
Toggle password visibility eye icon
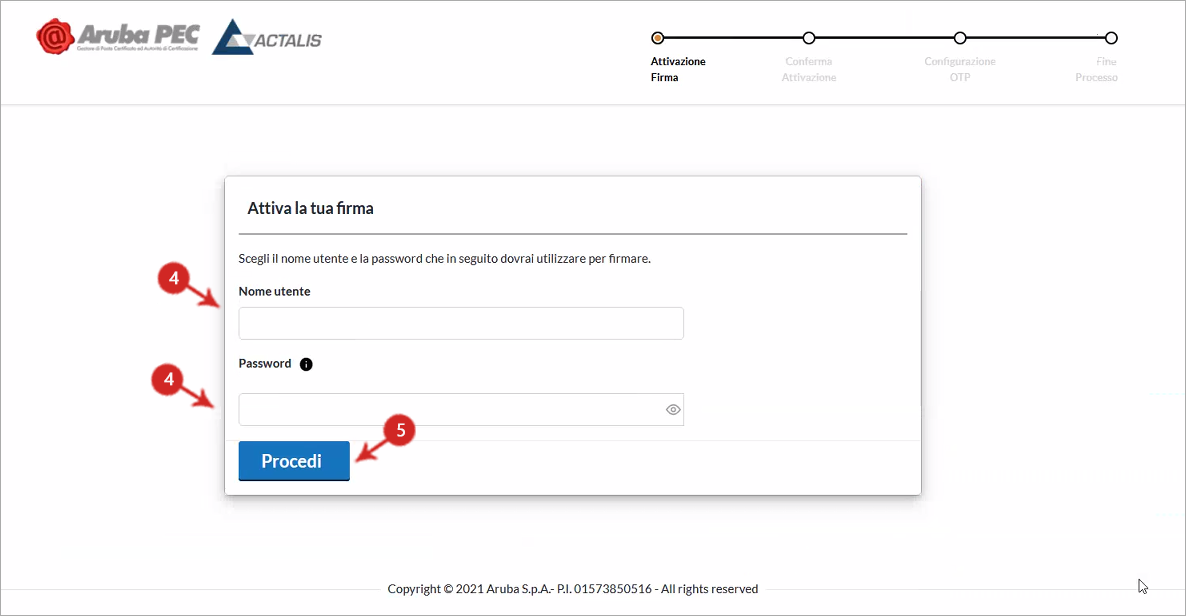673,410
